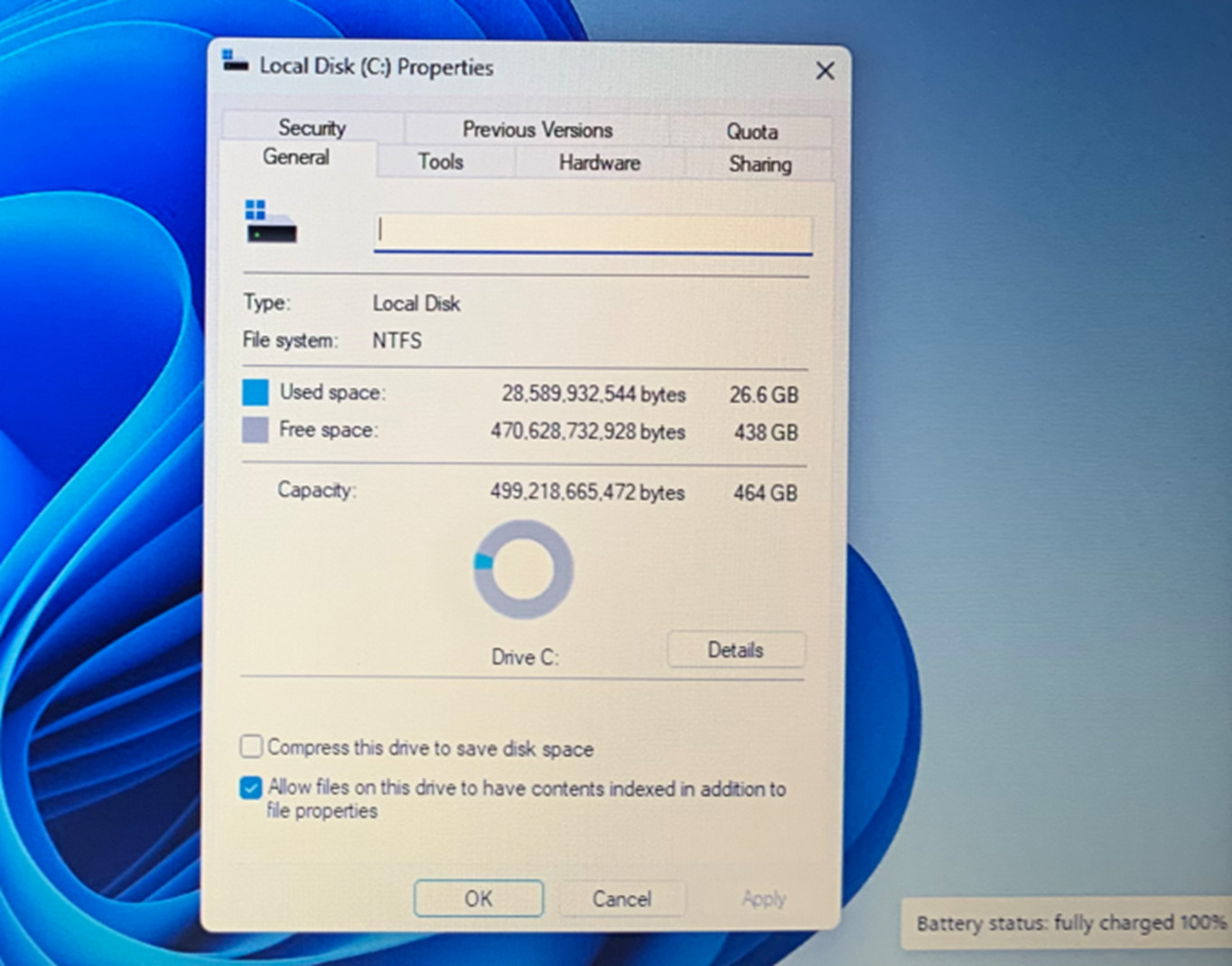Open the Tools tab
Viewport: 1232px width, 966px height.
click(x=441, y=162)
